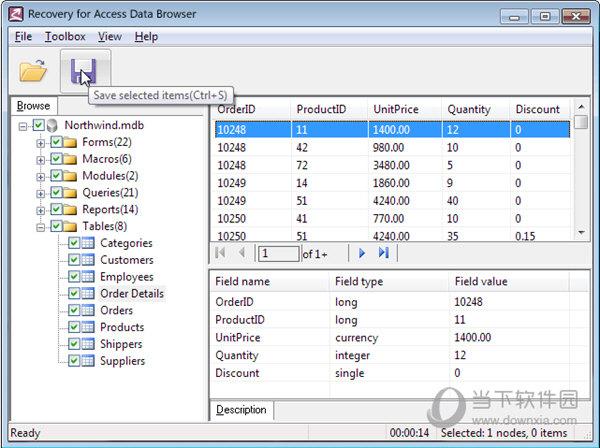Select the Employees table in tree
This screenshot has width=600, height=448.
click(x=127, y=277)
